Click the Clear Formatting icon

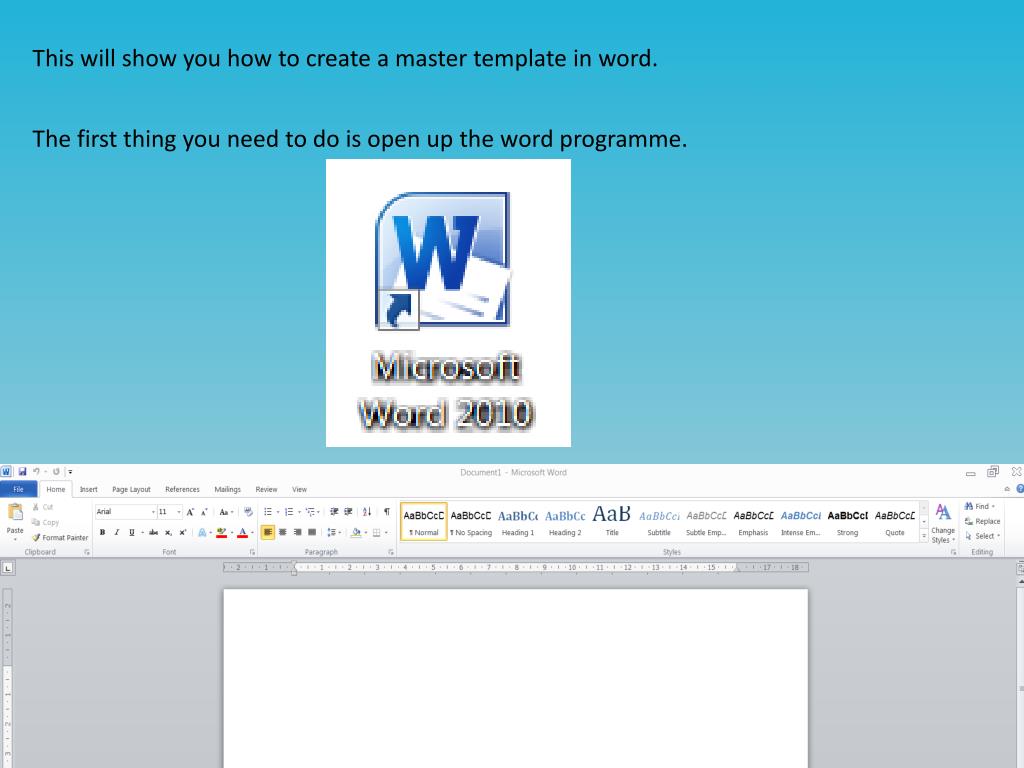[x=248, y=512]
